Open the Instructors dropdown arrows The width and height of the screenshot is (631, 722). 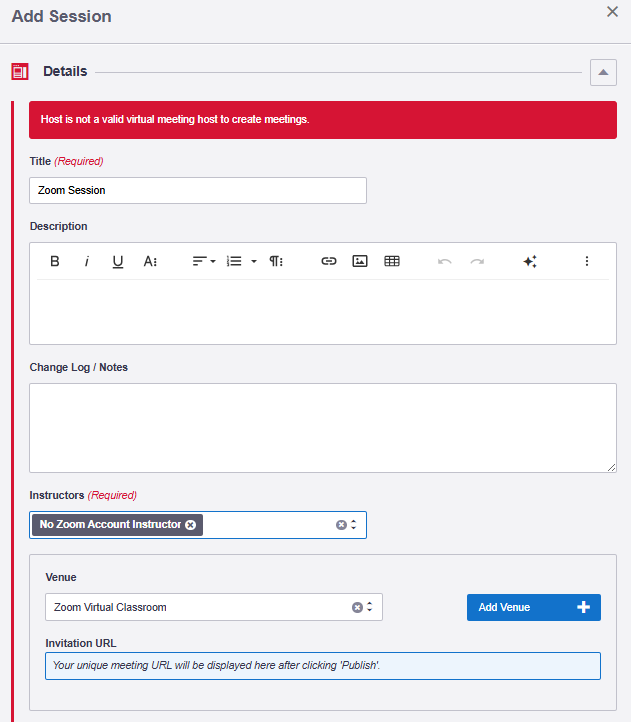354,524
